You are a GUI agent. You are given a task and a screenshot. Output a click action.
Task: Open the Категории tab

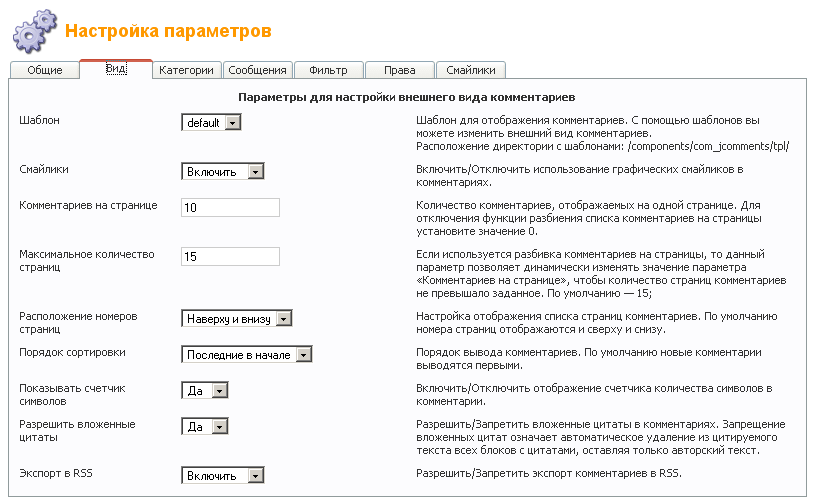[x=187, y=70]
